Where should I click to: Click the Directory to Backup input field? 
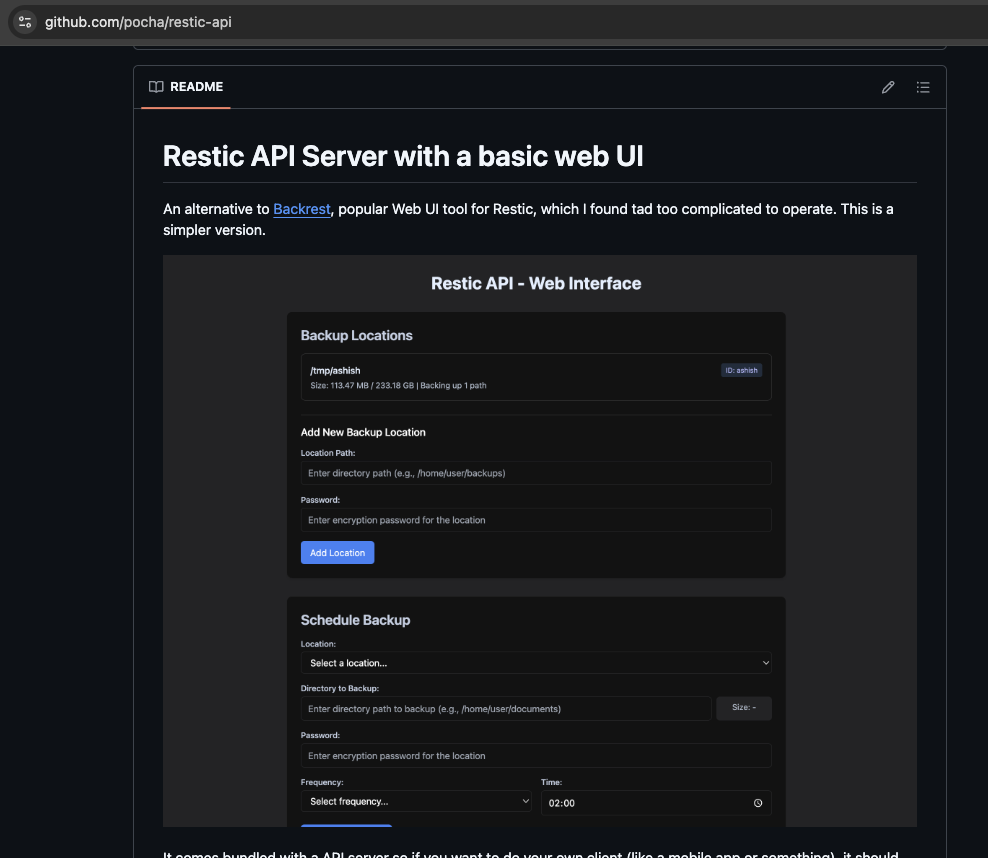click(506, 709)
